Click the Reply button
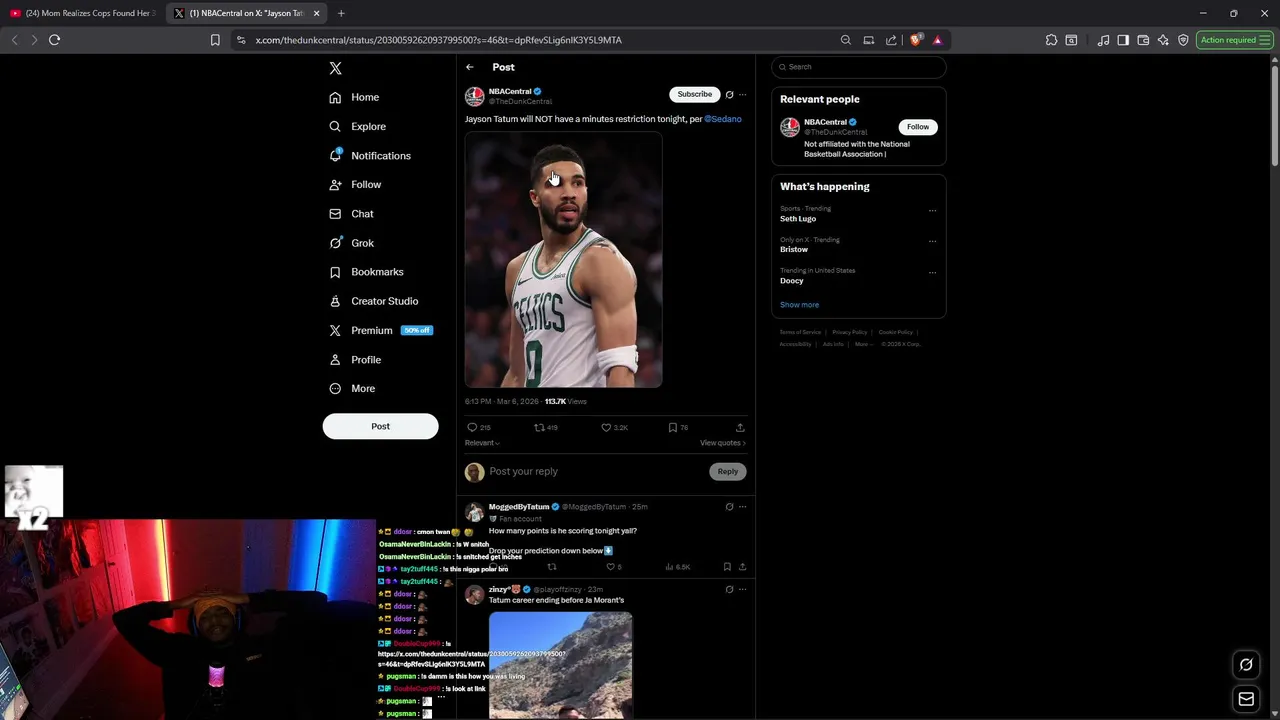This screenshot has width=1280, height=720. pyautogui.click(x=727, y=471)
